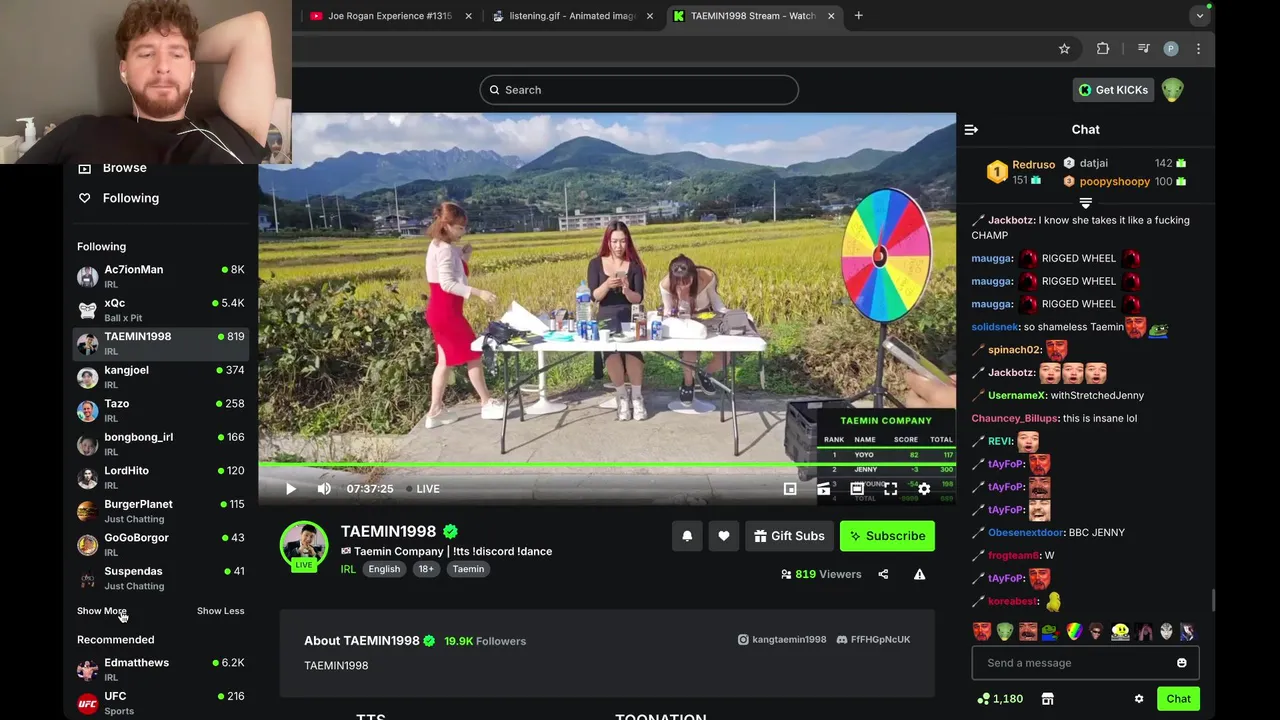Report the stream via warning icon
This screenshot has width=1280, height=720.
[919, 574]
